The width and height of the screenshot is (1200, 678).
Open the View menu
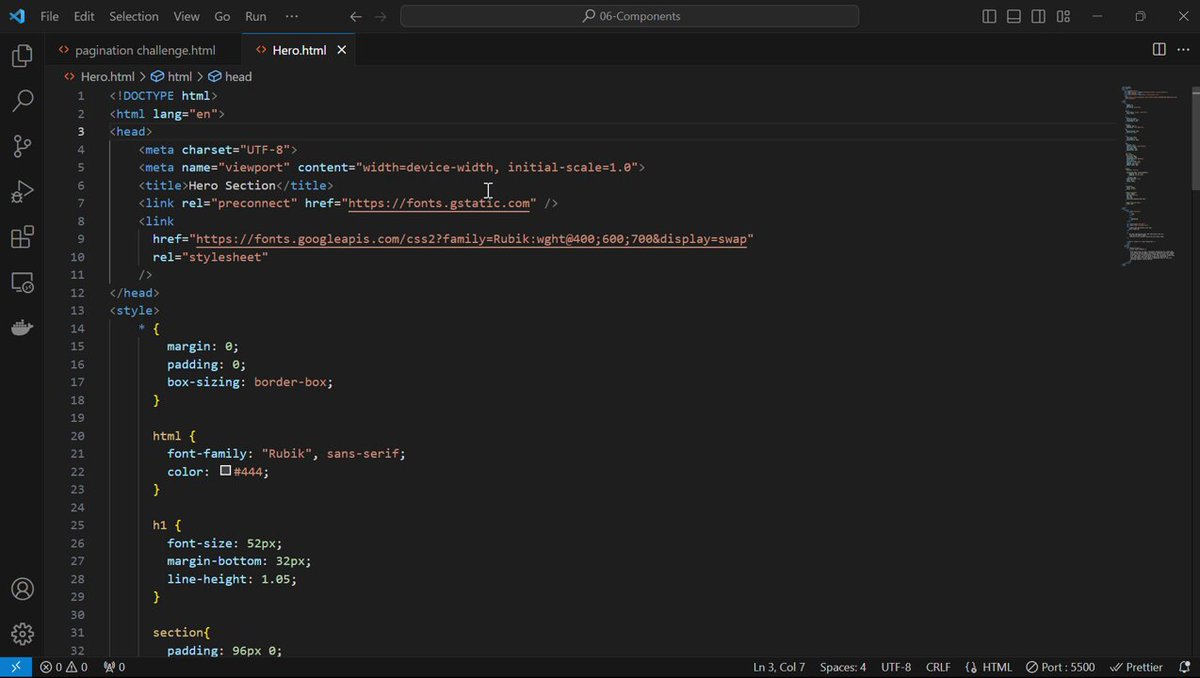[187, 16]
